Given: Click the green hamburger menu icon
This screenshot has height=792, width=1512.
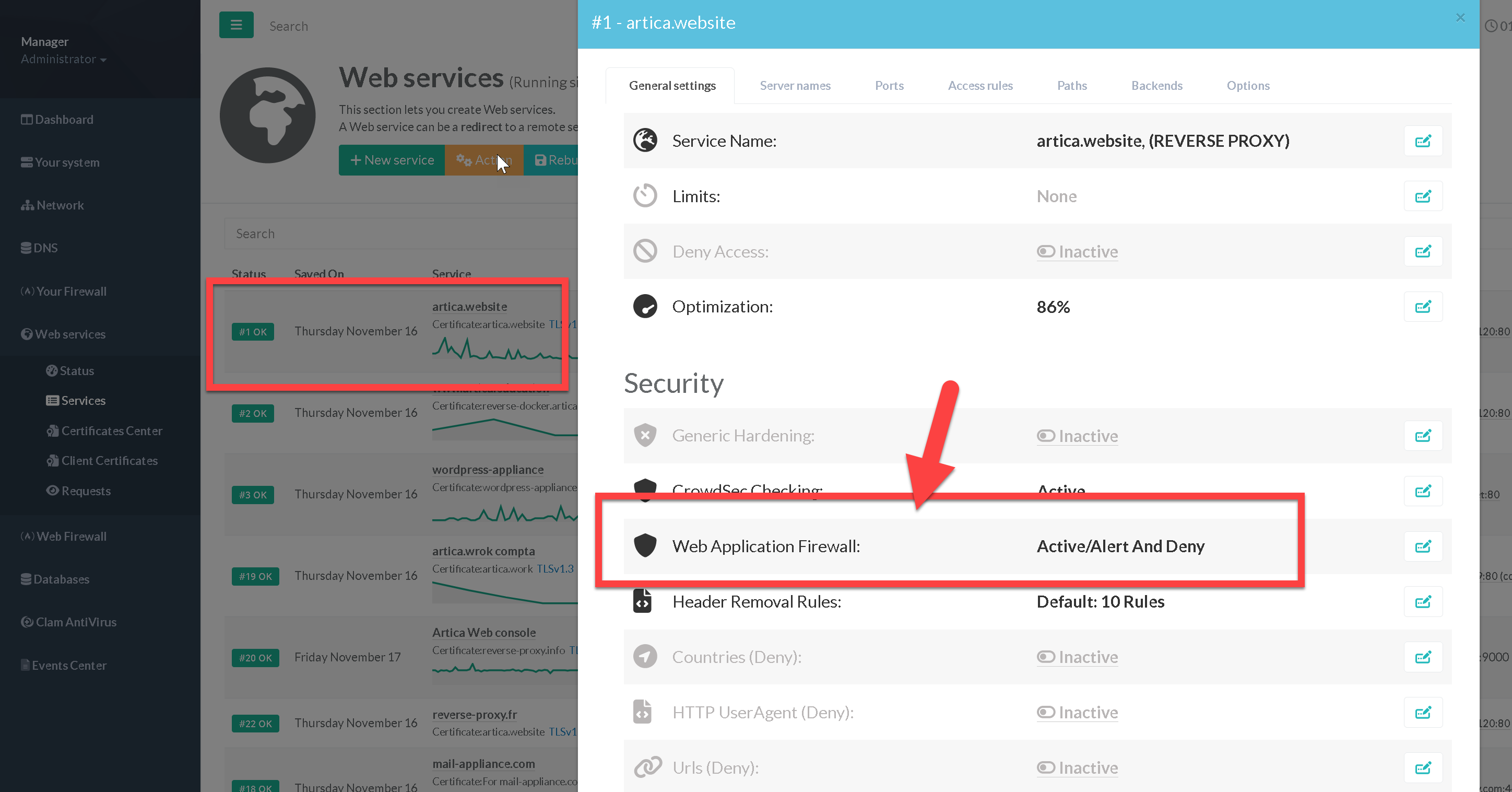Looking at the screenshot, I should [x=236, y=25].
